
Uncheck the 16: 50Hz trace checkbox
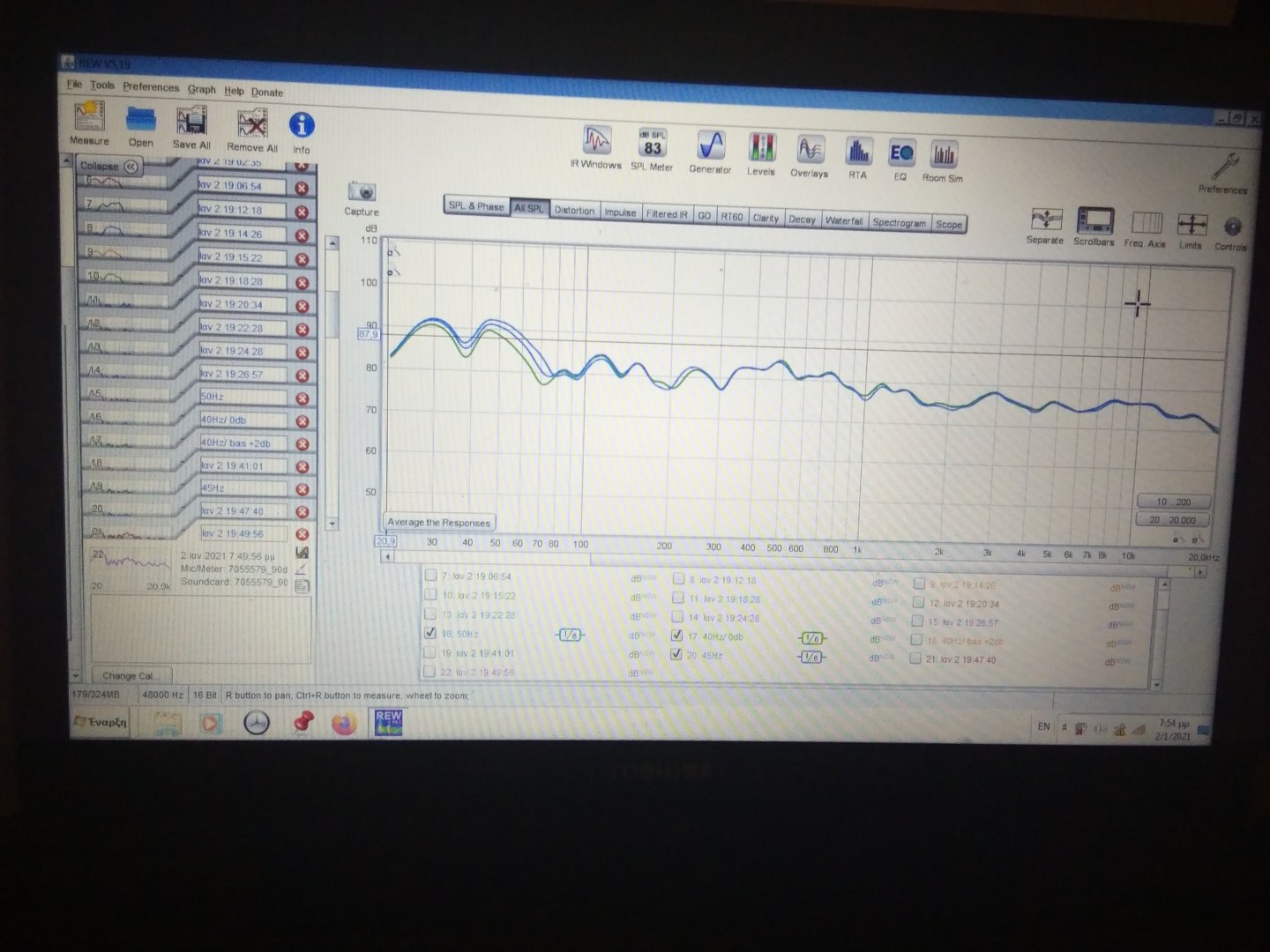point(430,633)
